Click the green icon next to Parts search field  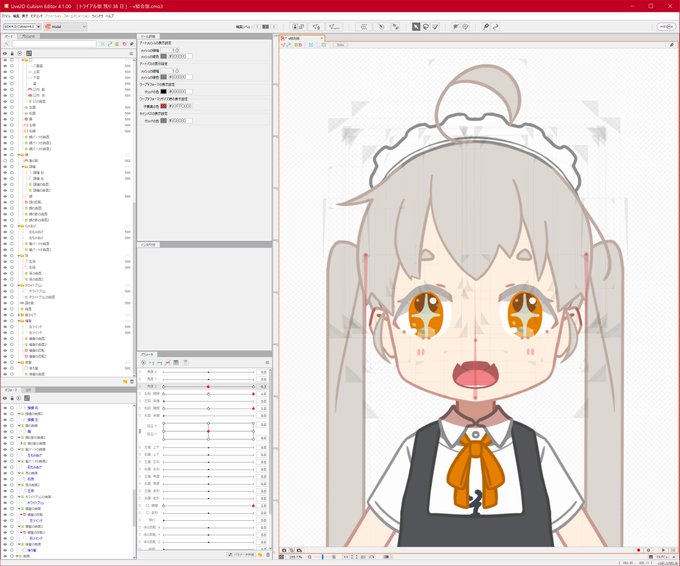(x=117, y=44)
